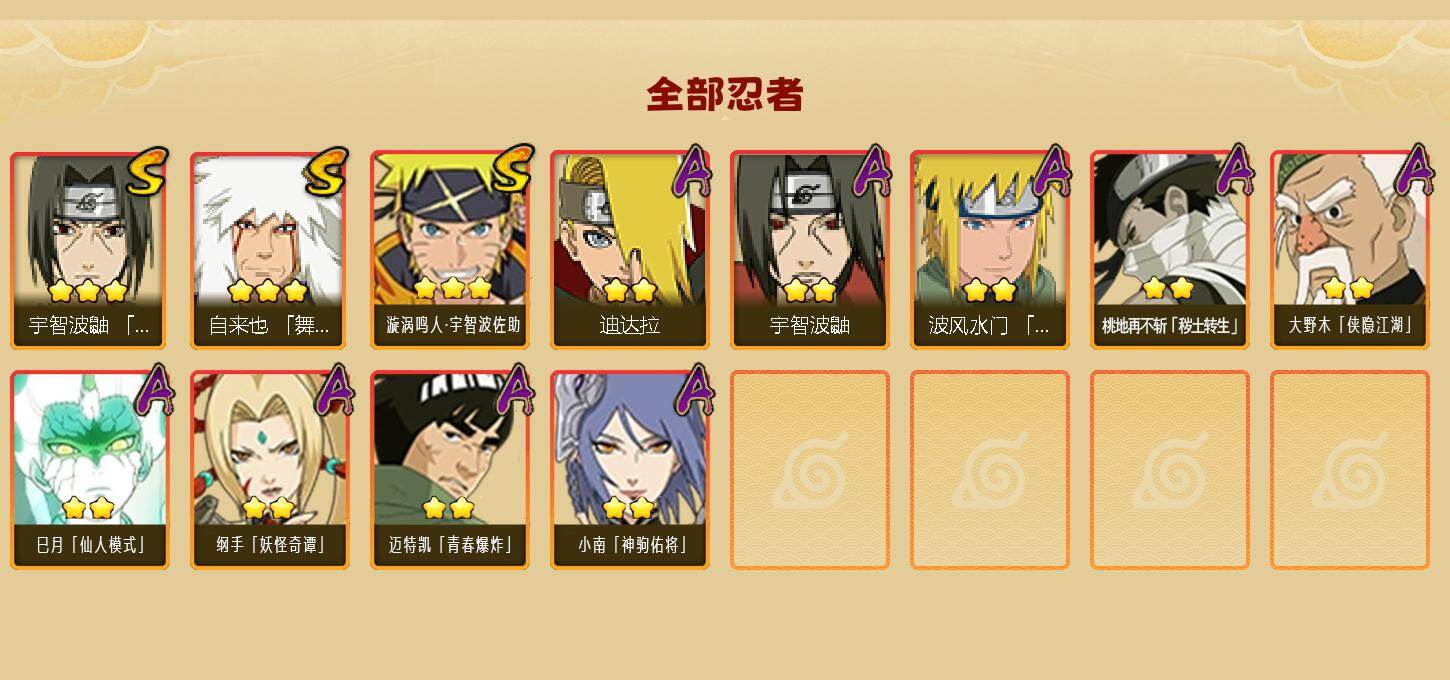The image size is (1450, 680).
Task: Open the 桃地再不斩「秽土转生」card
Action: 1169,250
